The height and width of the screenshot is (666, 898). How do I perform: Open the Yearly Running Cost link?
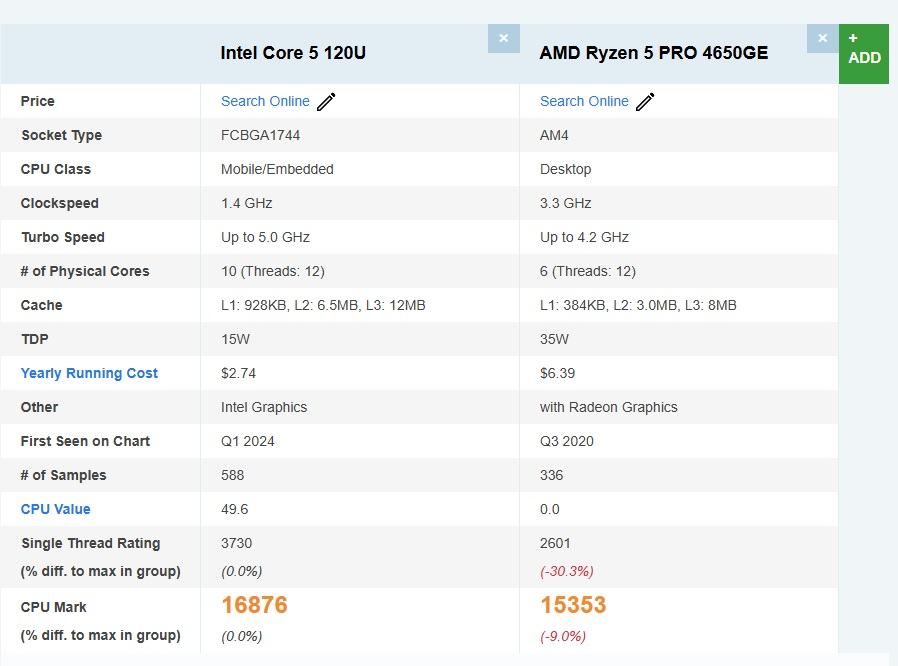(89, 373)
